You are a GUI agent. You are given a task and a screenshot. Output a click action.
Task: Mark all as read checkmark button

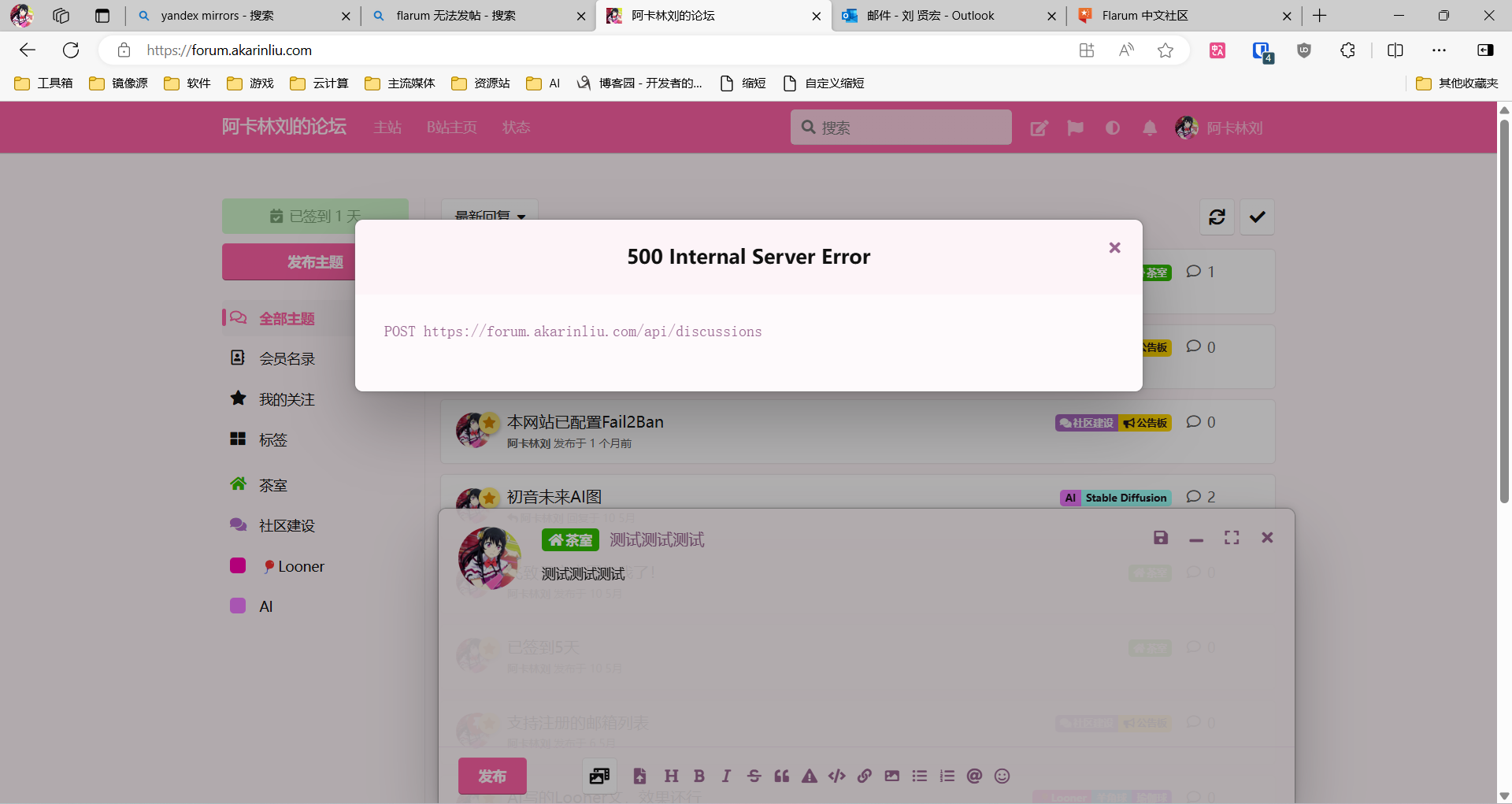tap(1257, 217)
